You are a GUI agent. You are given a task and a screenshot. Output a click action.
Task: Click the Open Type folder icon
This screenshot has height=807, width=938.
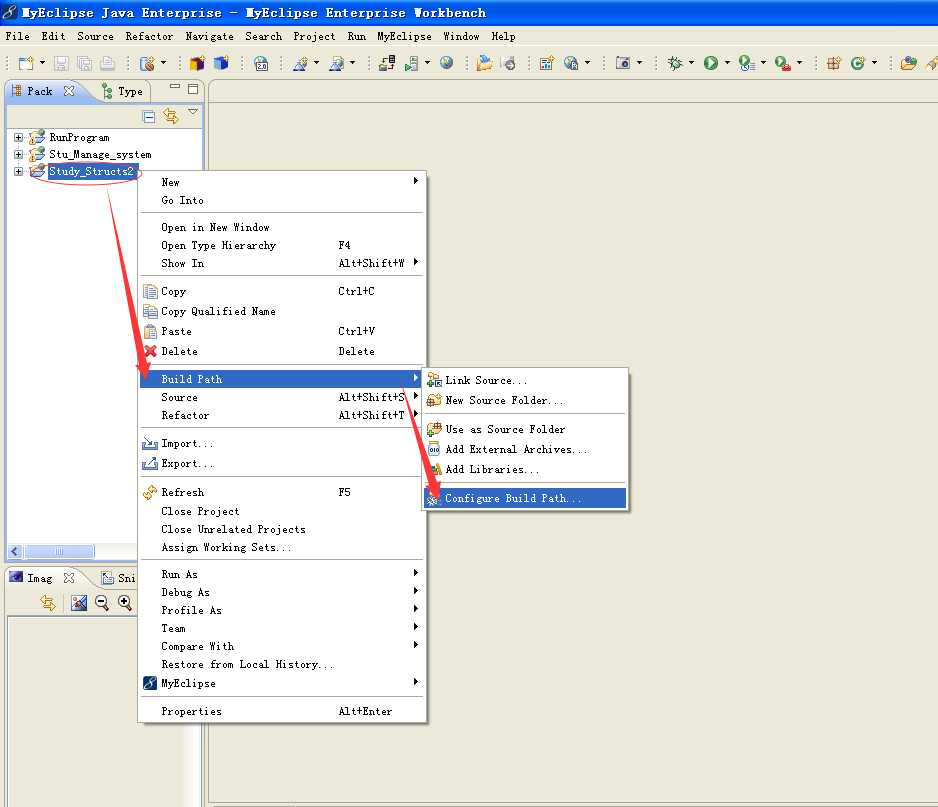[909, 63]
